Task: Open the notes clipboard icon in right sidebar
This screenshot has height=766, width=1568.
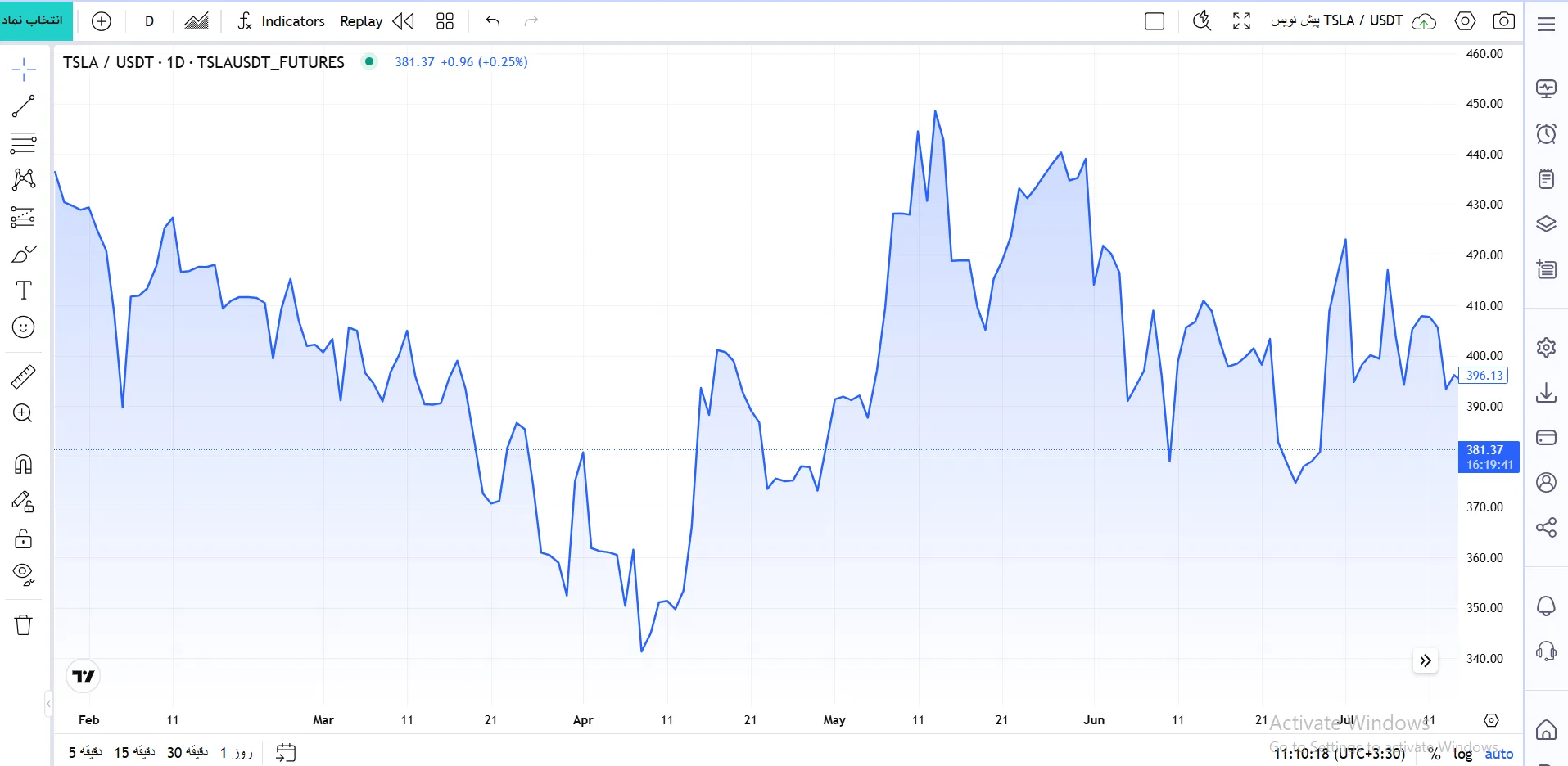Action: coord(1547,178)
